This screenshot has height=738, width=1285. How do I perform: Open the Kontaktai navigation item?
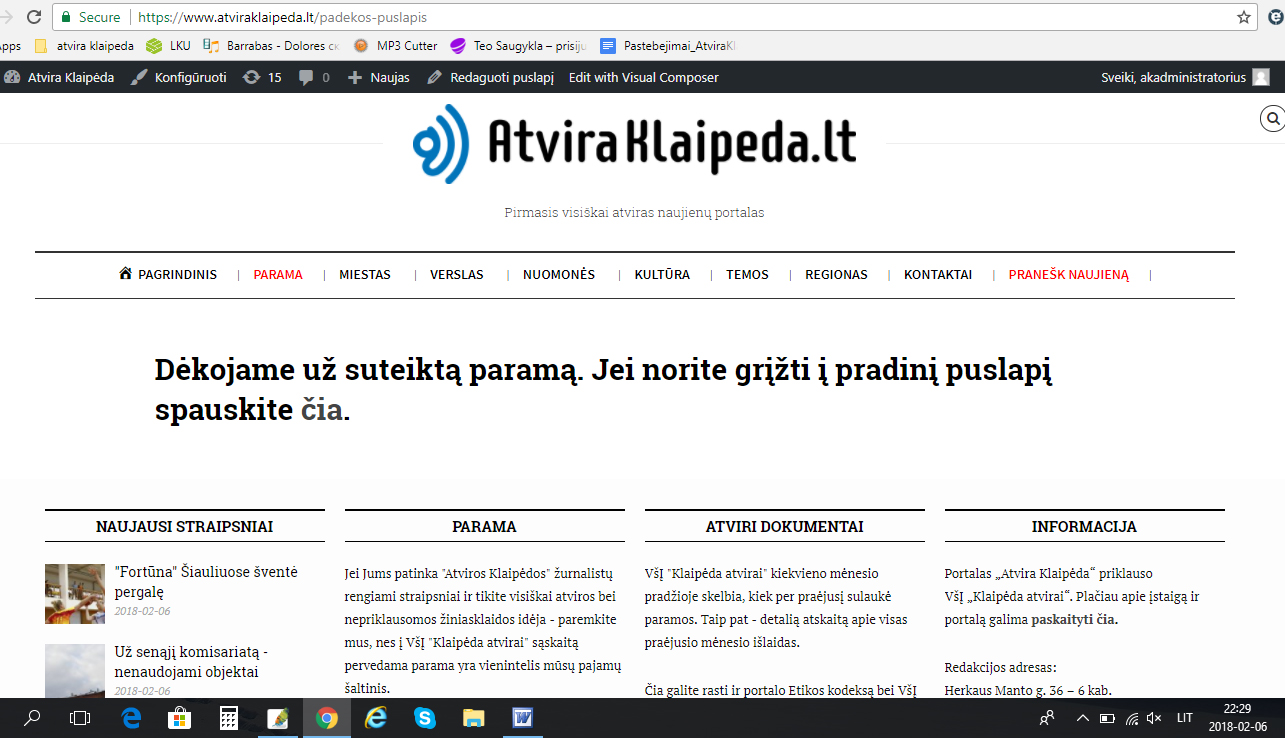[x=938, y=275]
